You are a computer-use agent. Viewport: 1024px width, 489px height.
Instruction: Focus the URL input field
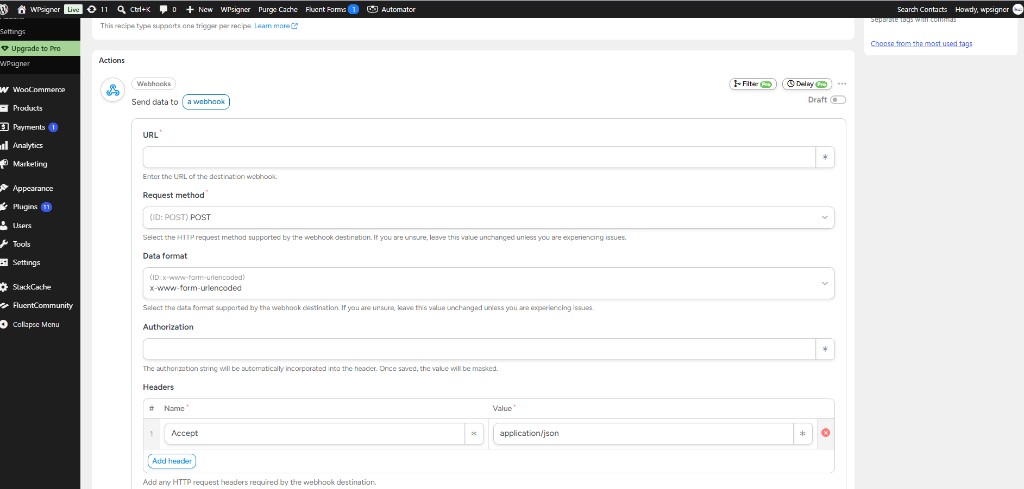(x=479, y=157)
